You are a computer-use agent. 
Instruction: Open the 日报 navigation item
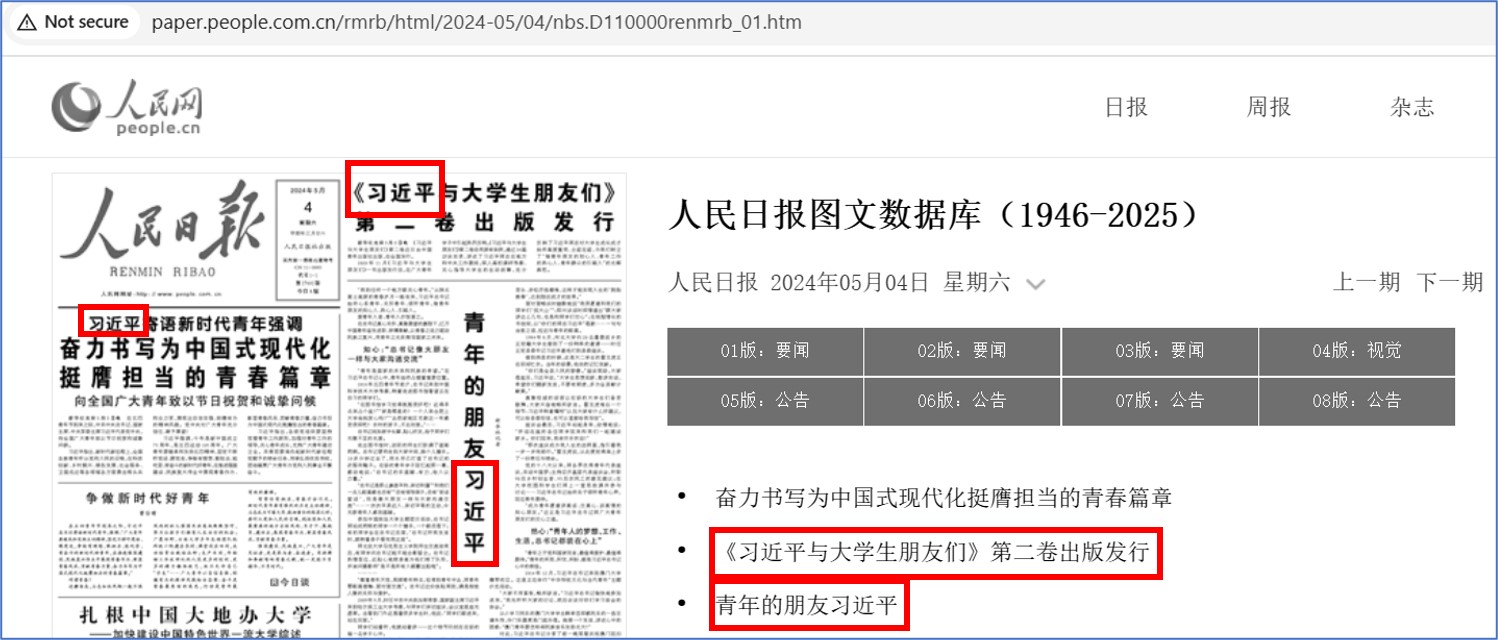coord(1126,107)
